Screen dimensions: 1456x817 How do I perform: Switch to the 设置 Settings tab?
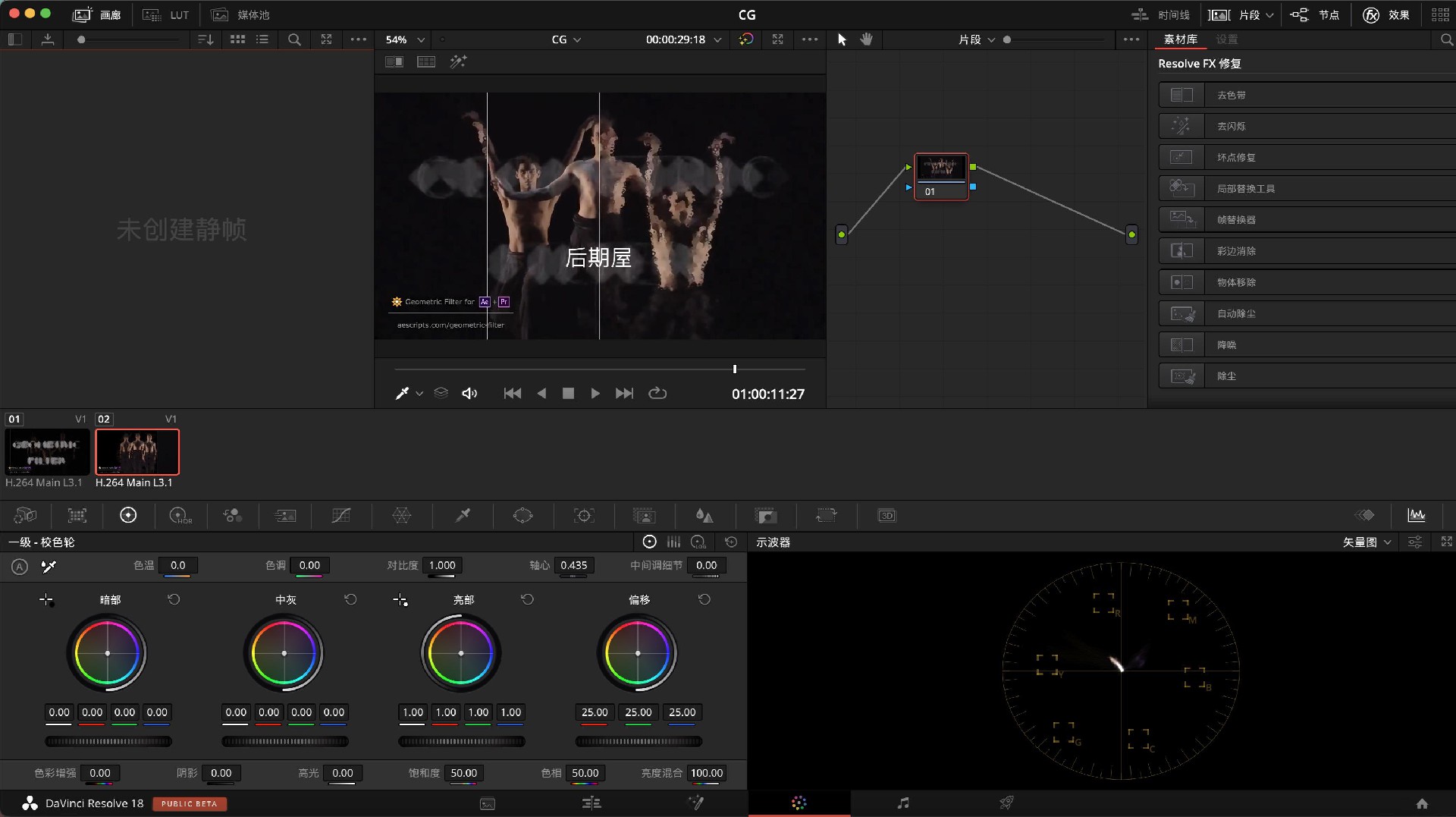tap(1226, 39)
